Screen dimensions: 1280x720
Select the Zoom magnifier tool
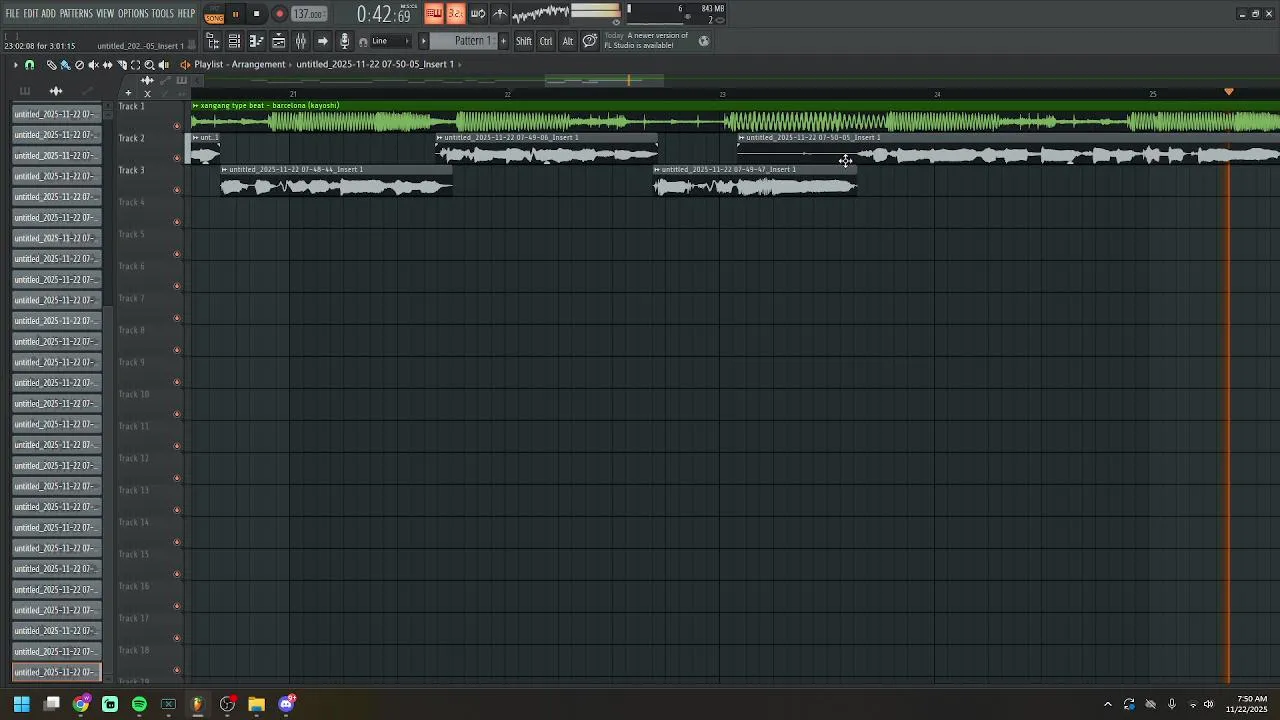coord(149,65)
